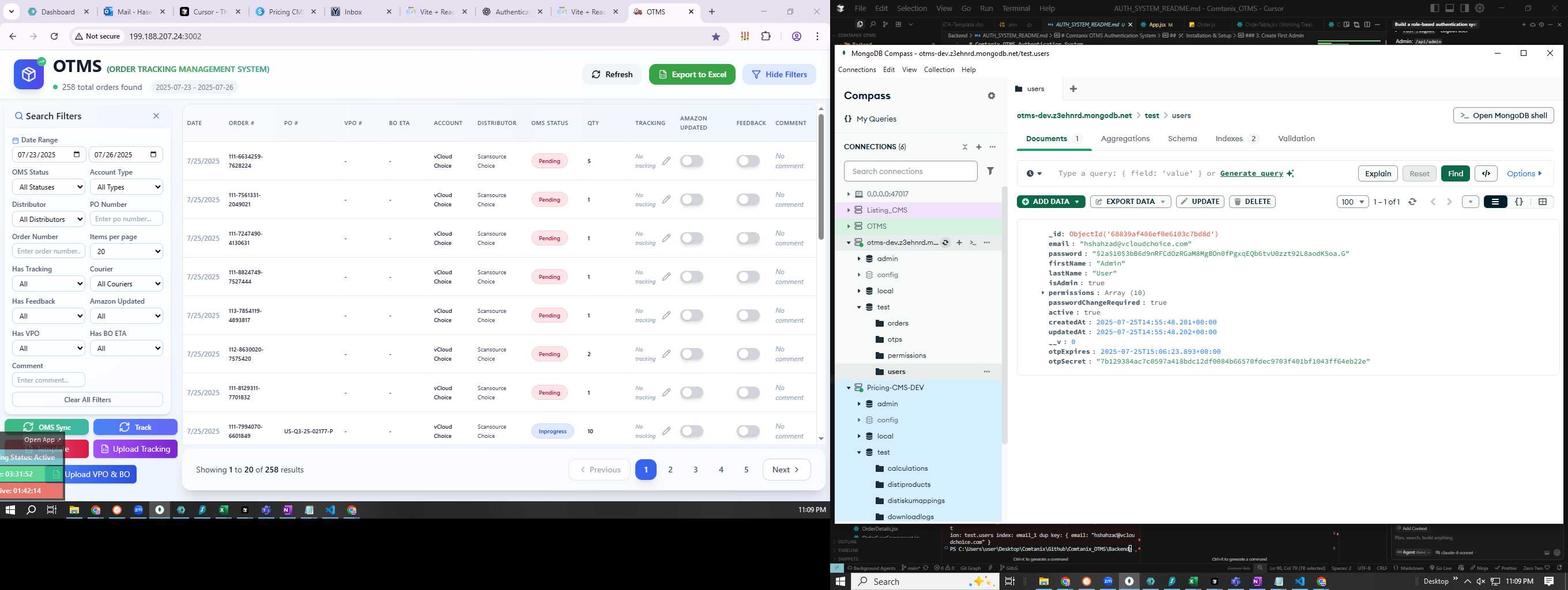Toggle Amazon Updated for order 111-7994070-6601849

(692, 431)
